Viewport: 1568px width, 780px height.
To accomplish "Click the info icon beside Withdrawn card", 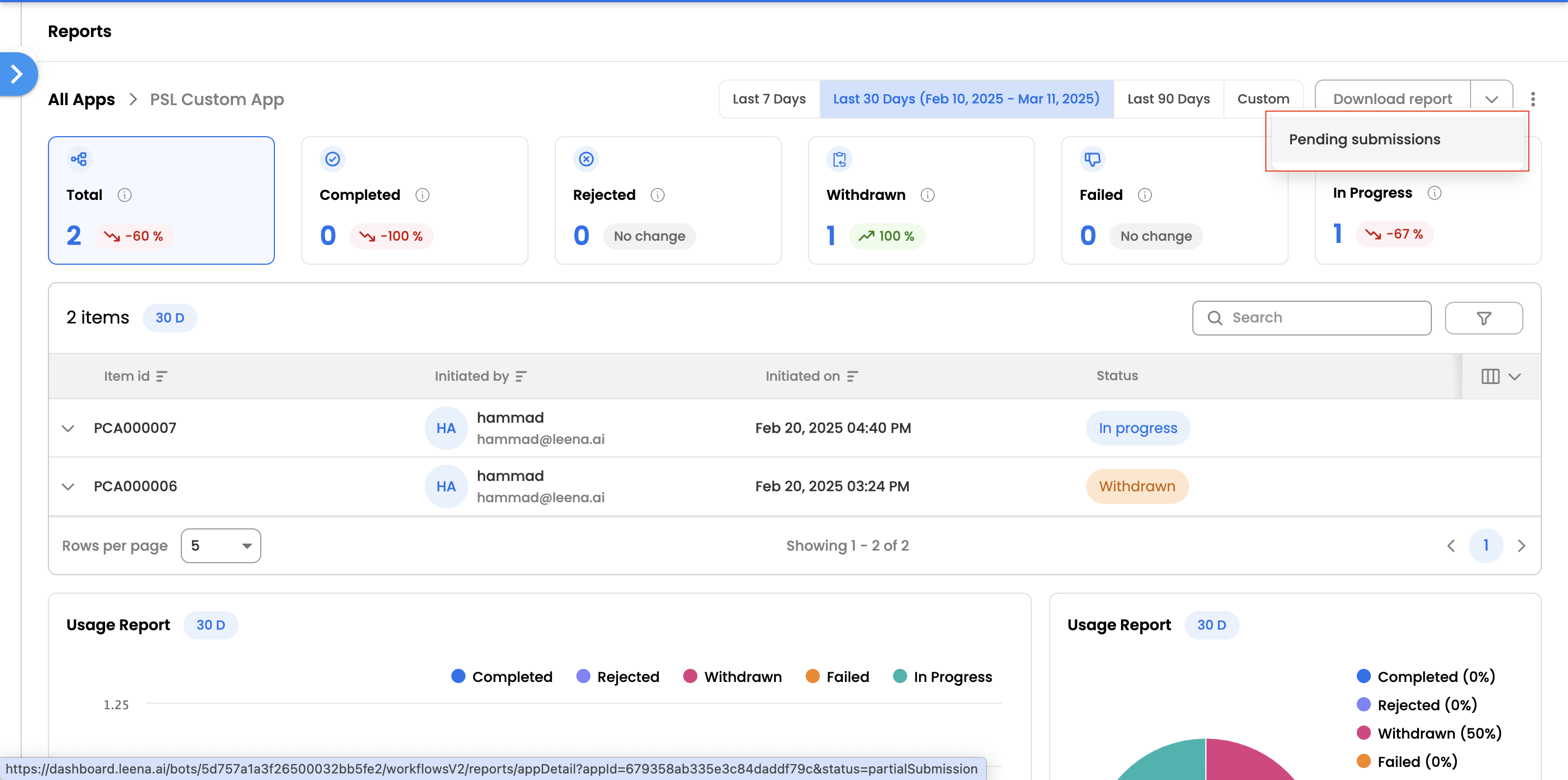I will [x=927, y=195].
